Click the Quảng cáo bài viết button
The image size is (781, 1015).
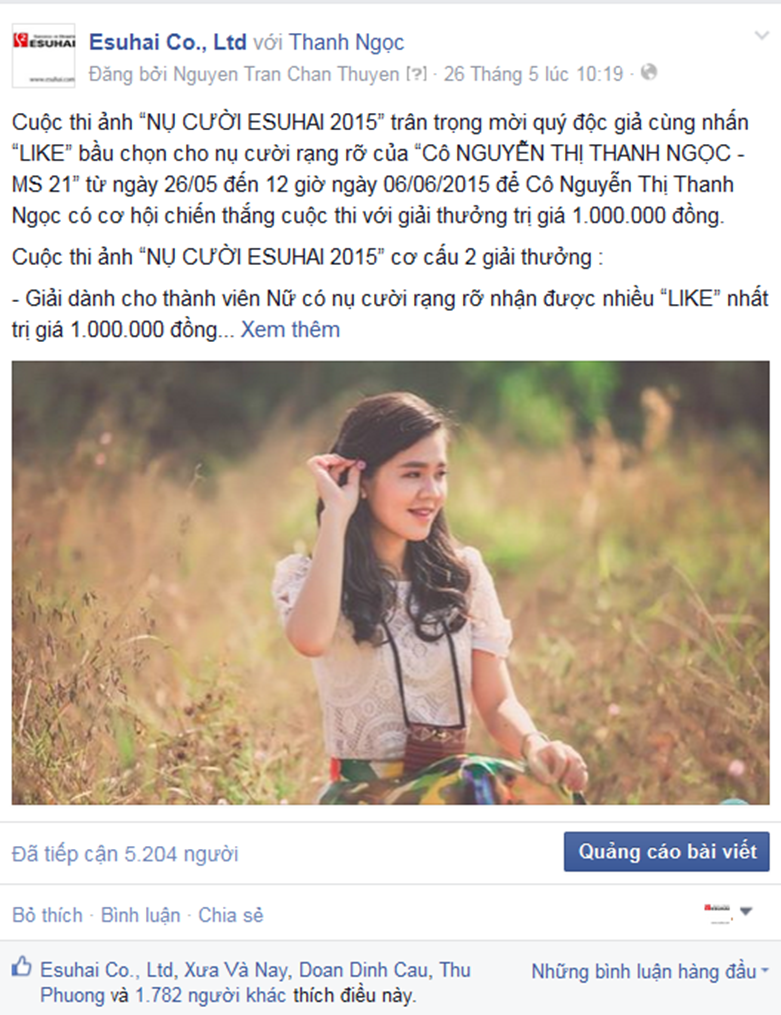[666, 852]
